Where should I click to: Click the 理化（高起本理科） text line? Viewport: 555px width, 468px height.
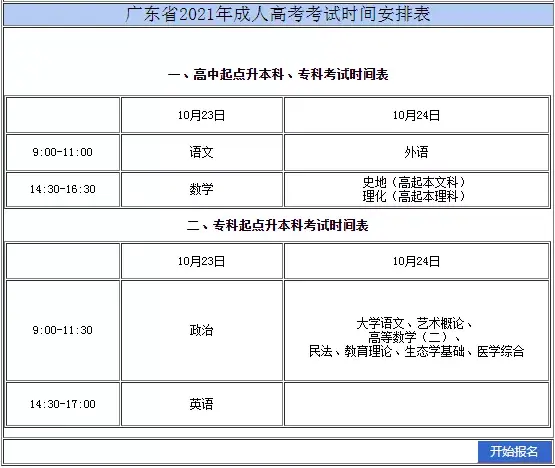(414, 196)
